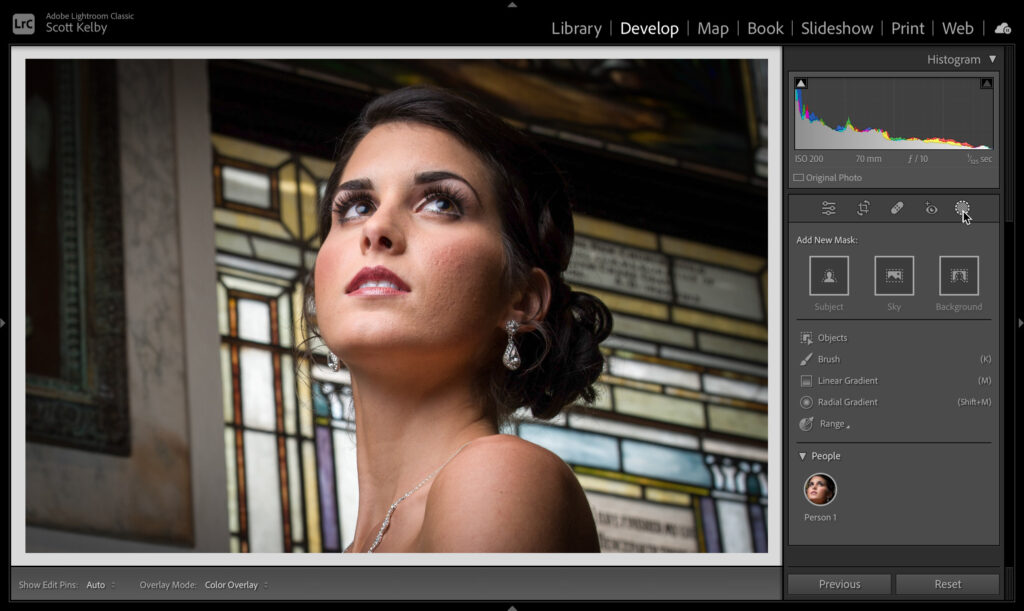The width and height of the screenshot is (1024, 611).
Task: Click the Scott Kelby identity plate
Action: [x=76, y=27]
